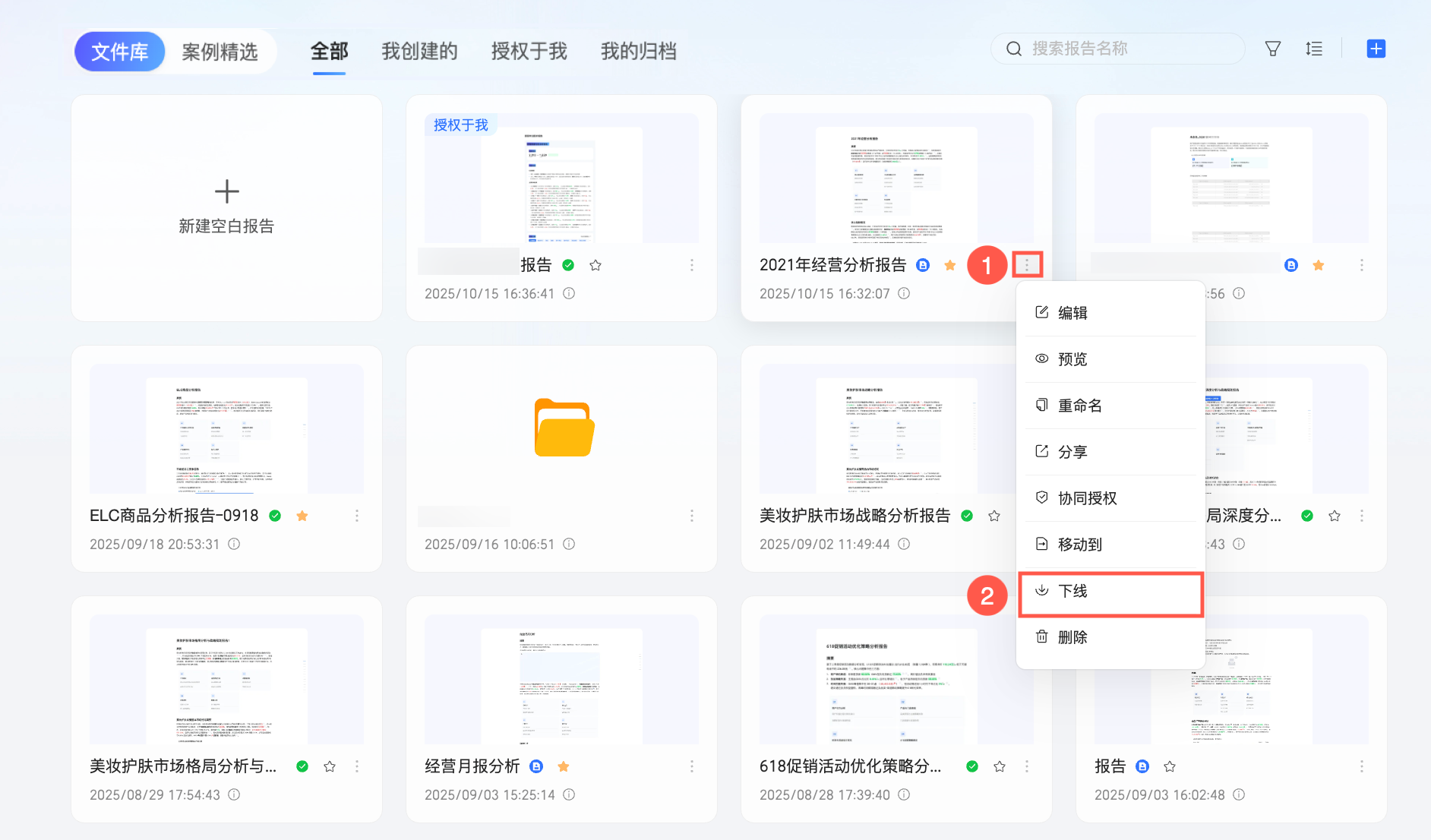1431x840 pixels.
Task: Take the report offline with 下线
Action: [1110, 592]
